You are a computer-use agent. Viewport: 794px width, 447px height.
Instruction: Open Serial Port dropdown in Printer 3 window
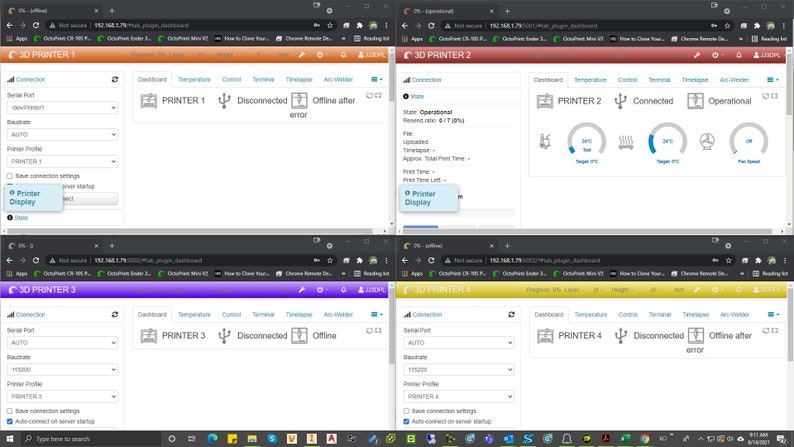tap(62, 342)
